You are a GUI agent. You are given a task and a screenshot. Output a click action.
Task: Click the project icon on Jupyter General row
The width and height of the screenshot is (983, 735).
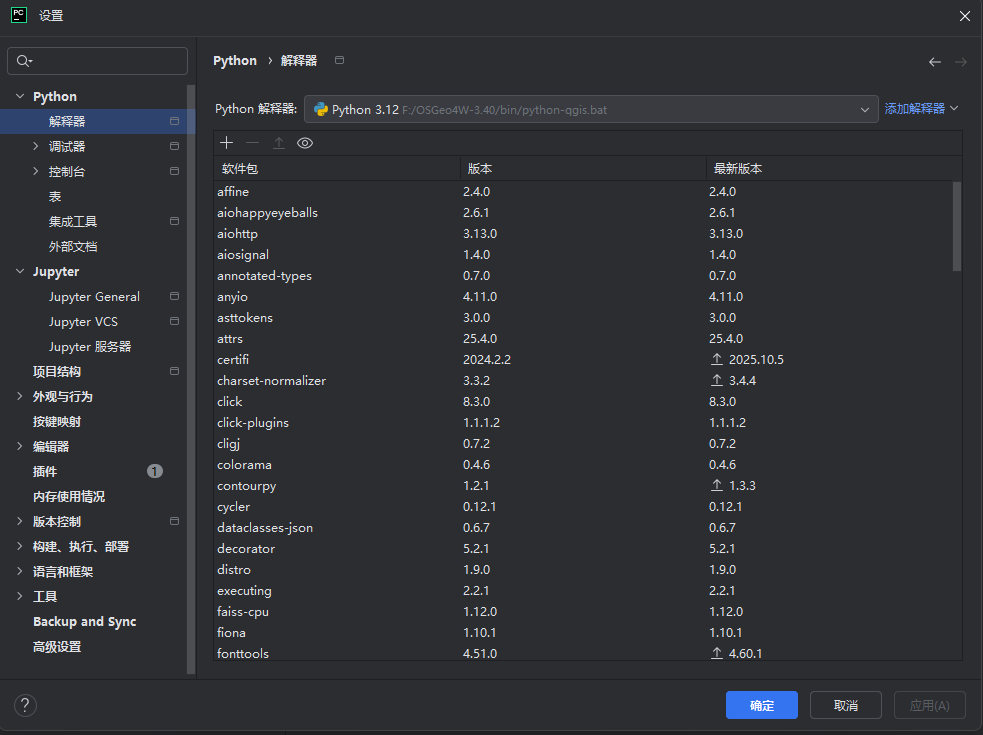(x=174, y=296)
